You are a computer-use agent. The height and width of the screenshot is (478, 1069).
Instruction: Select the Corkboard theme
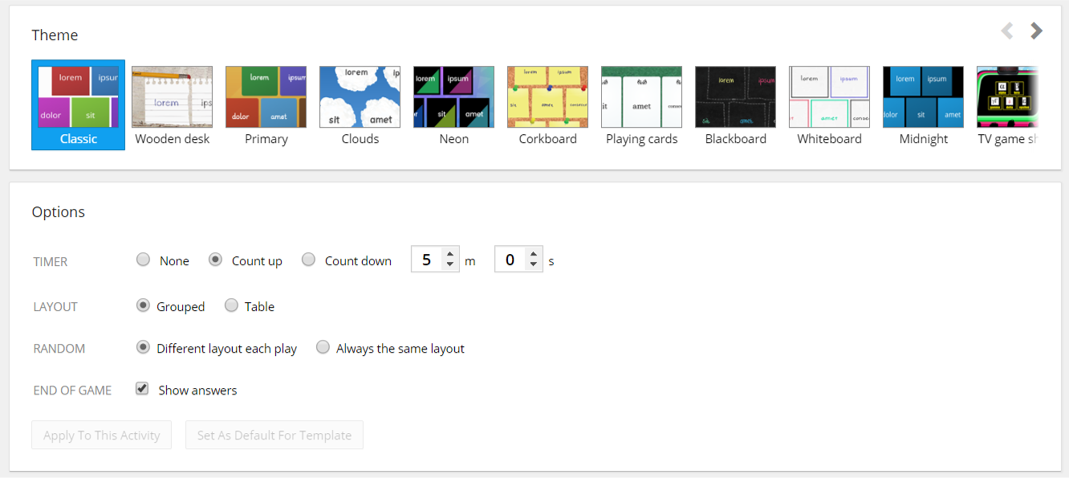[547, 98]
